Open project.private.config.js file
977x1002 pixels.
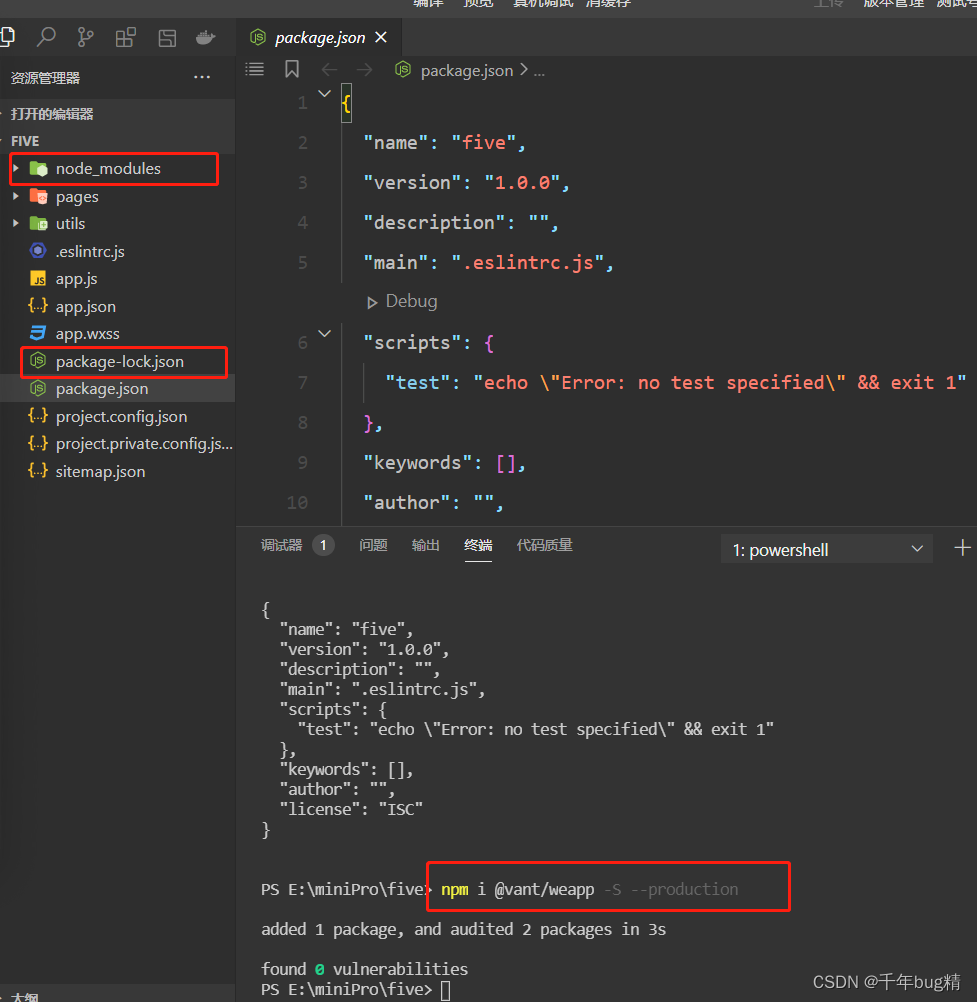144,443
